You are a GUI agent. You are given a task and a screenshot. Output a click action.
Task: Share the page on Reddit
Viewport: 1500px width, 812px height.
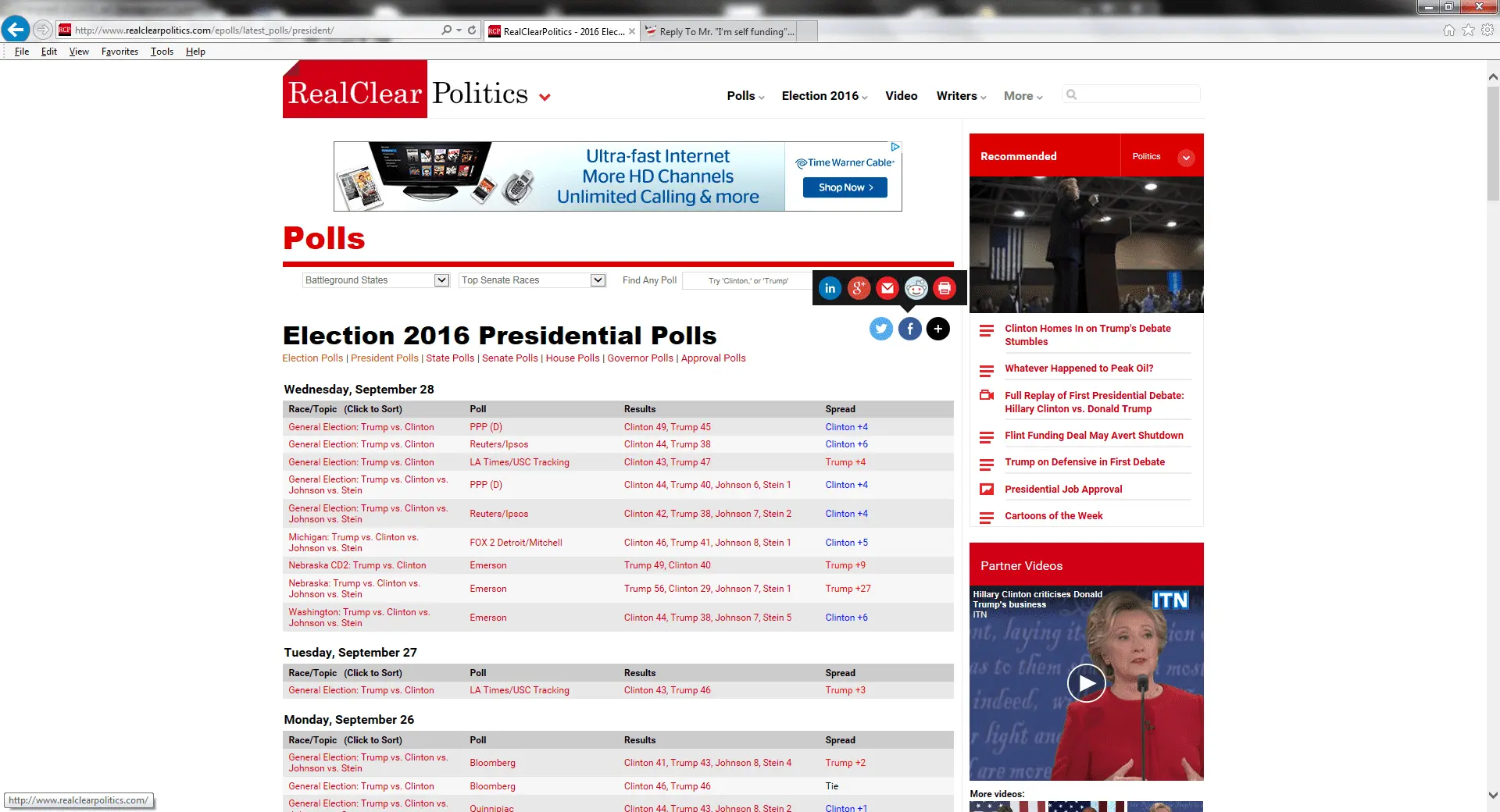[916, 288]
